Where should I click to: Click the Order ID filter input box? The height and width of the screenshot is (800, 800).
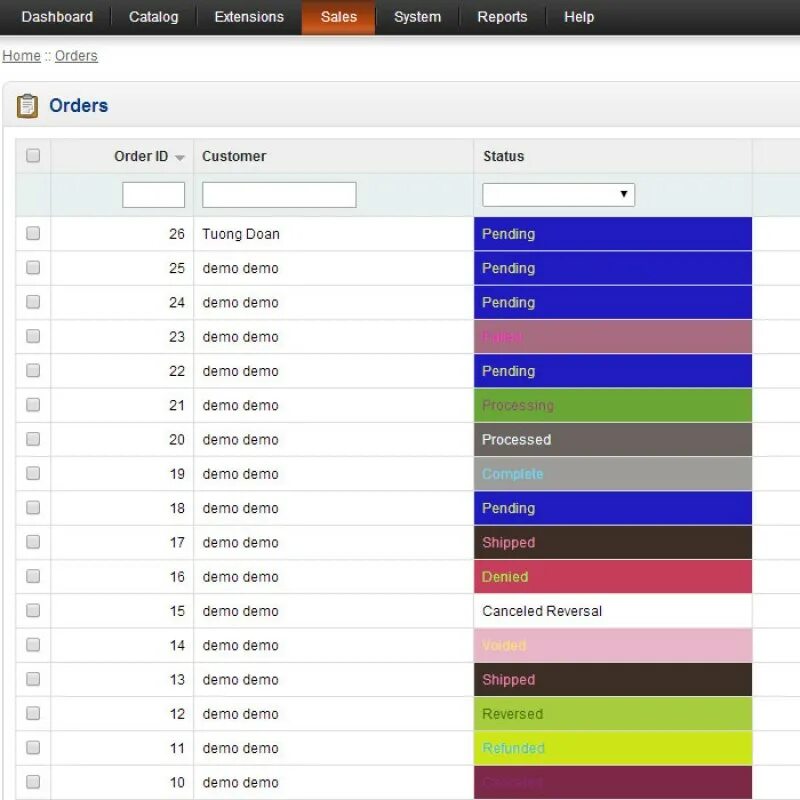[x=153, y=194]
